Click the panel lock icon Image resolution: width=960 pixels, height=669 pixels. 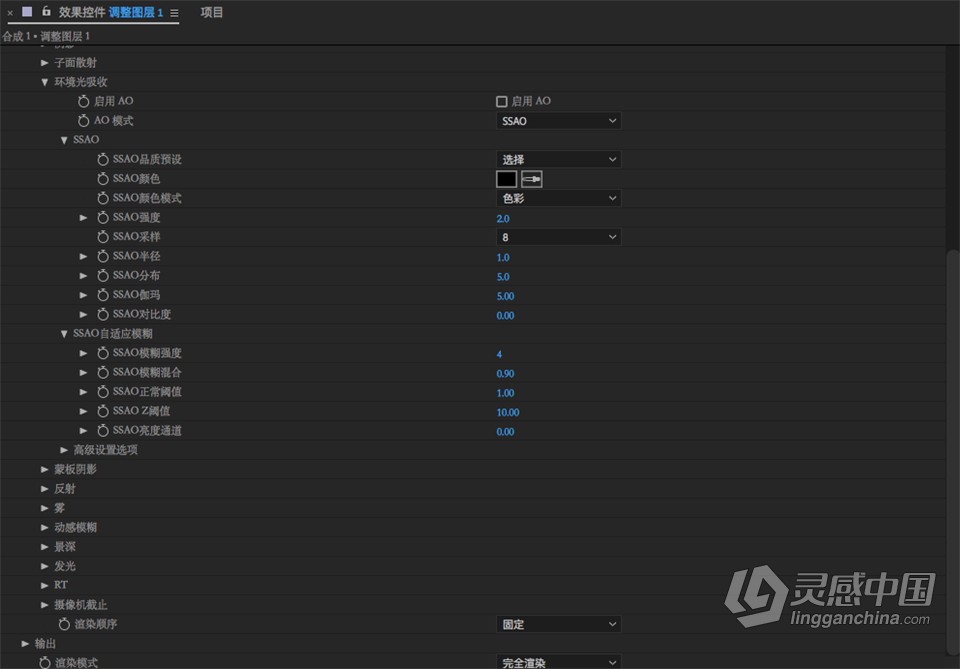pyautogui.click(x=46, y=11)
